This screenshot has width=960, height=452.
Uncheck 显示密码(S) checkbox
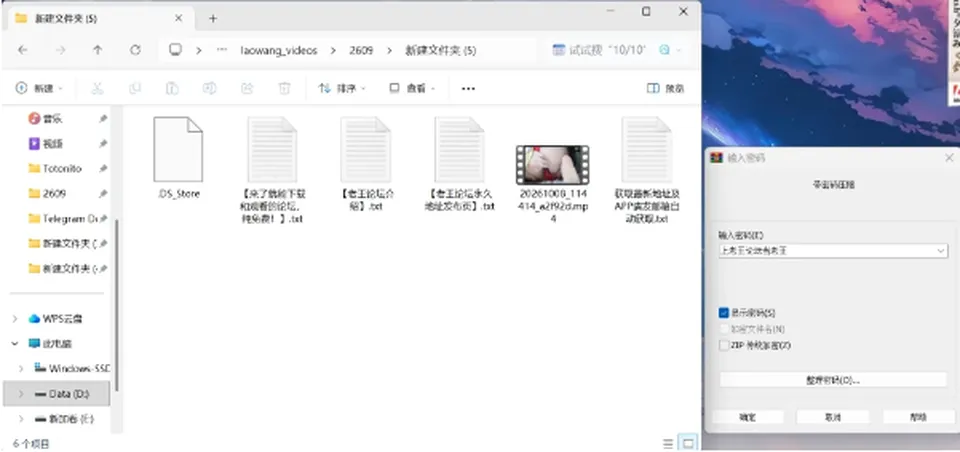click(724, 313)
